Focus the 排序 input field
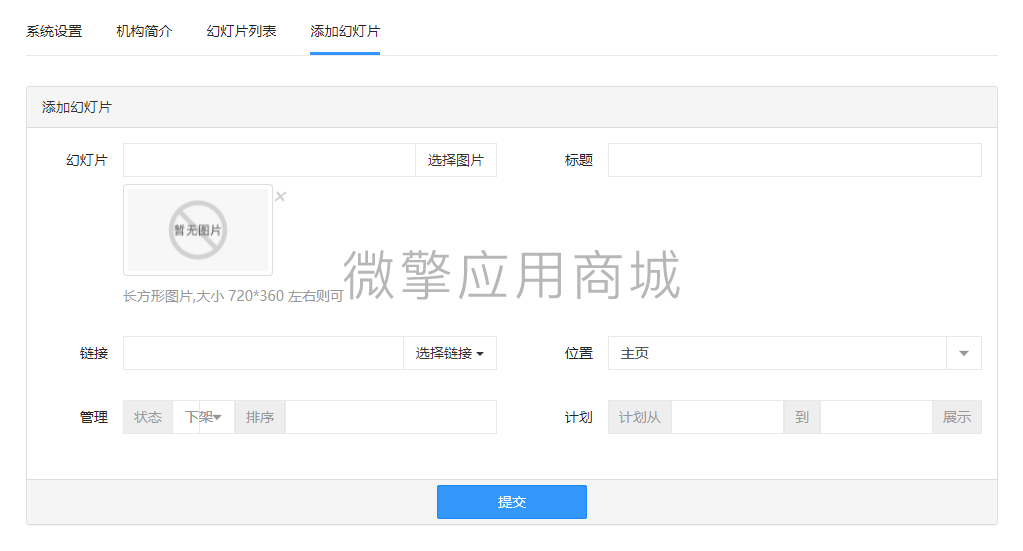The height and width of the screenshot is (551, 1023). [391, 417]
